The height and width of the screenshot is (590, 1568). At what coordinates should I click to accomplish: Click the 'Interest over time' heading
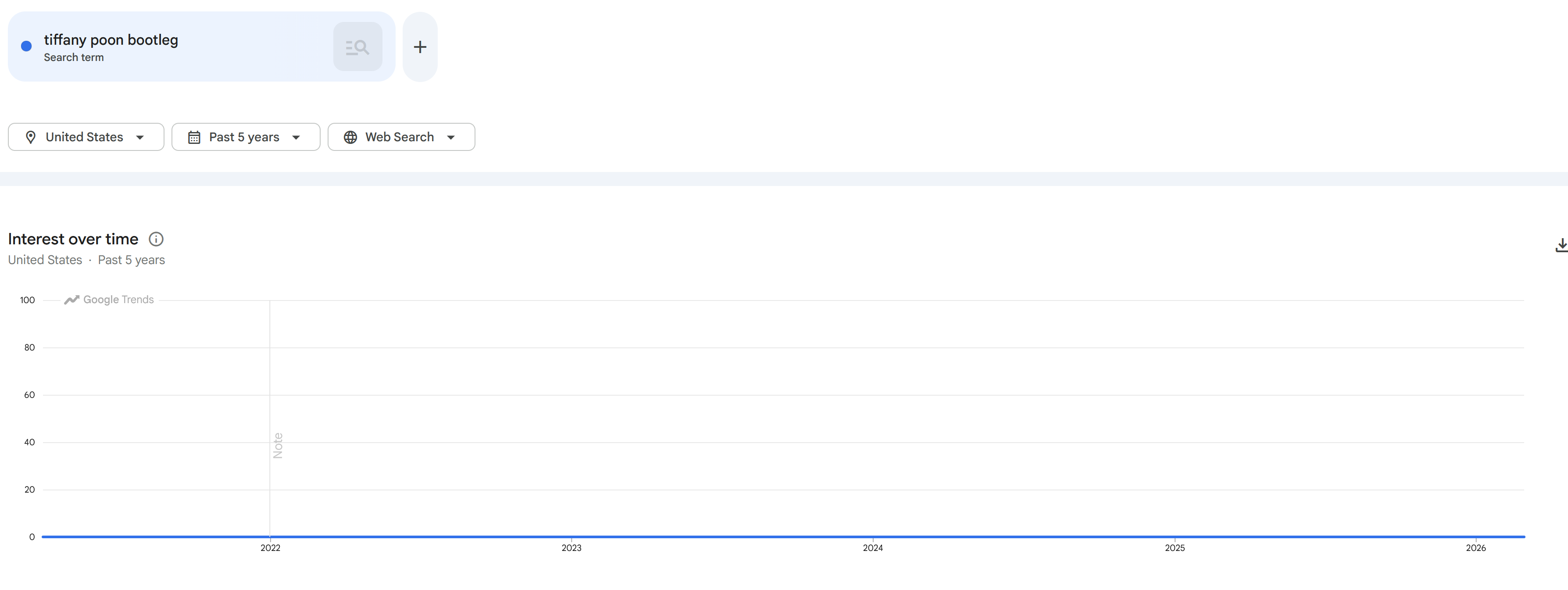point(73,239)
